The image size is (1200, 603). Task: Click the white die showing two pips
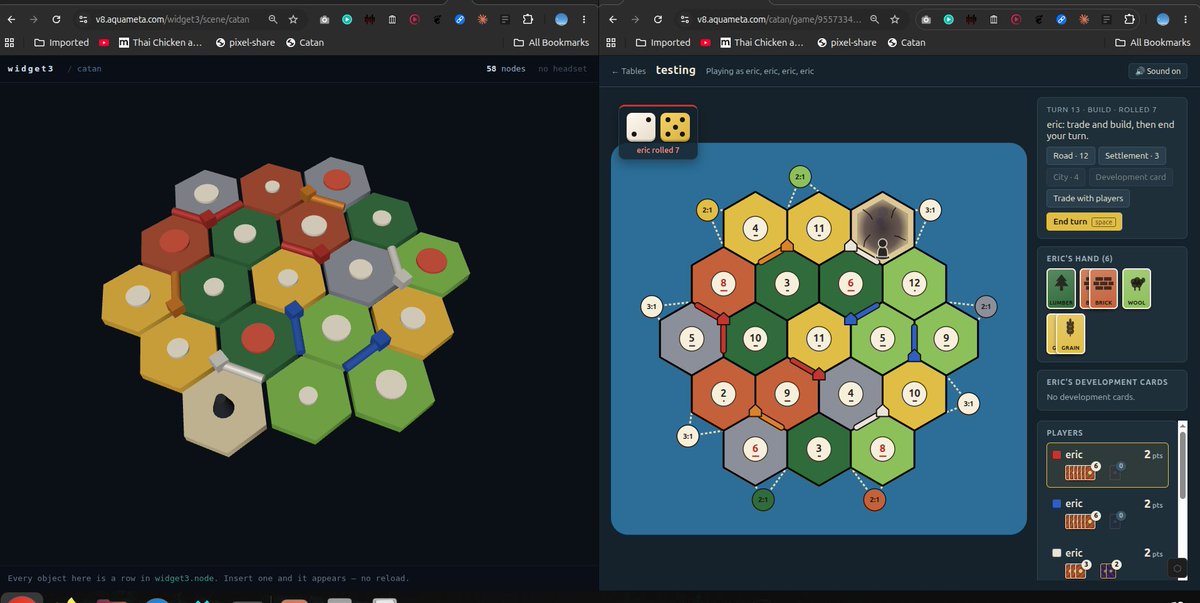tap(641, 127)
